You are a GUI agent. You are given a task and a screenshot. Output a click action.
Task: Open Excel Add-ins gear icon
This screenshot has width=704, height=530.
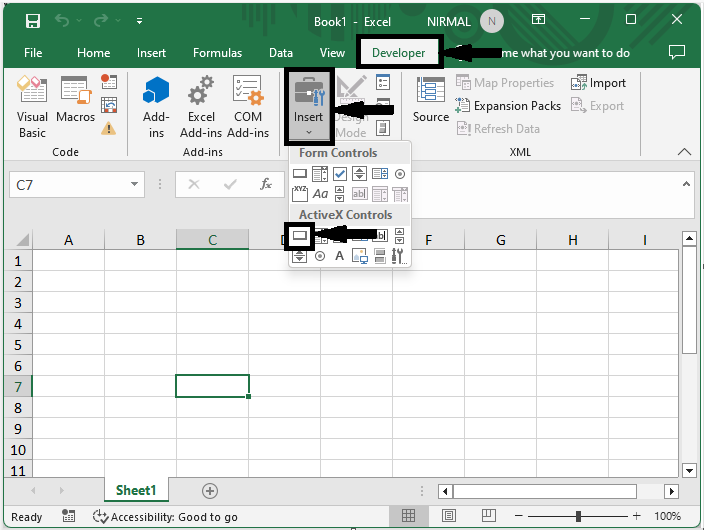201,107
